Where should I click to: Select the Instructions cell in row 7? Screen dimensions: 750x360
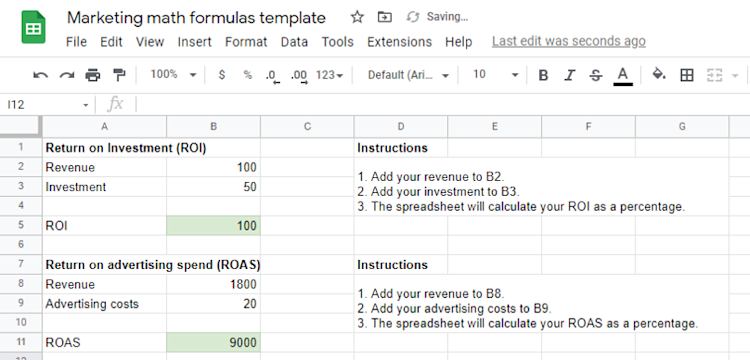pos(401,264)
